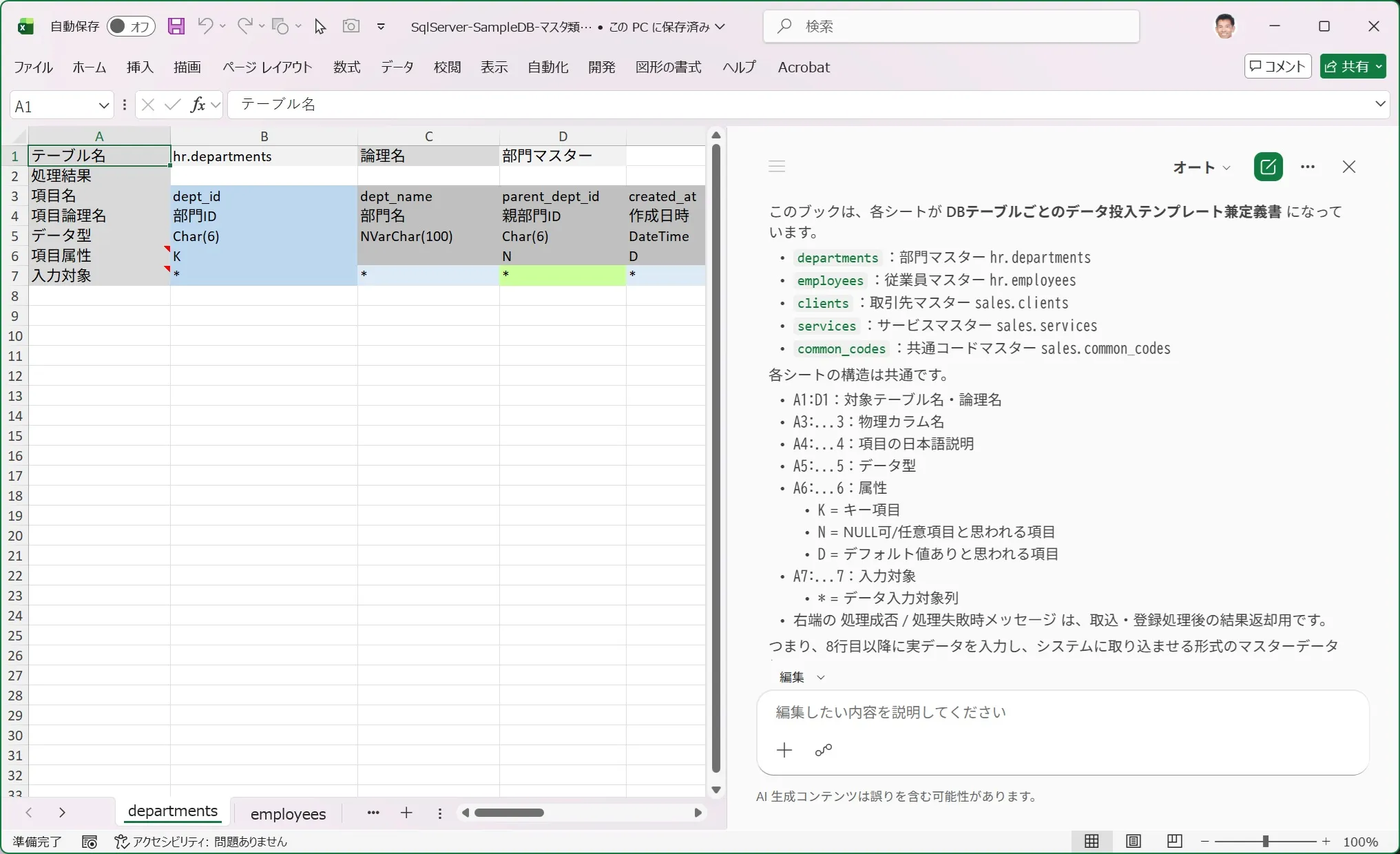Show hidden sheet tabs ellipsis

tap(373, 813)
